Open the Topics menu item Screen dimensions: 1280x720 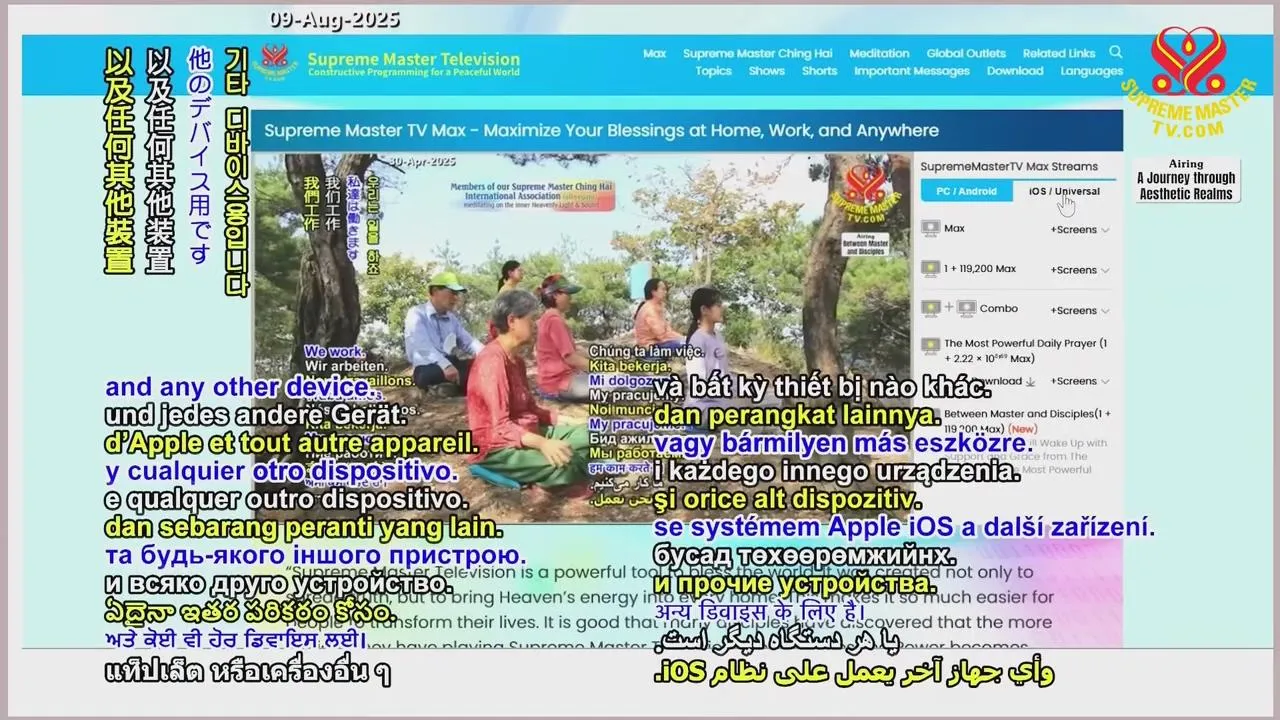[x=714, y=71]
